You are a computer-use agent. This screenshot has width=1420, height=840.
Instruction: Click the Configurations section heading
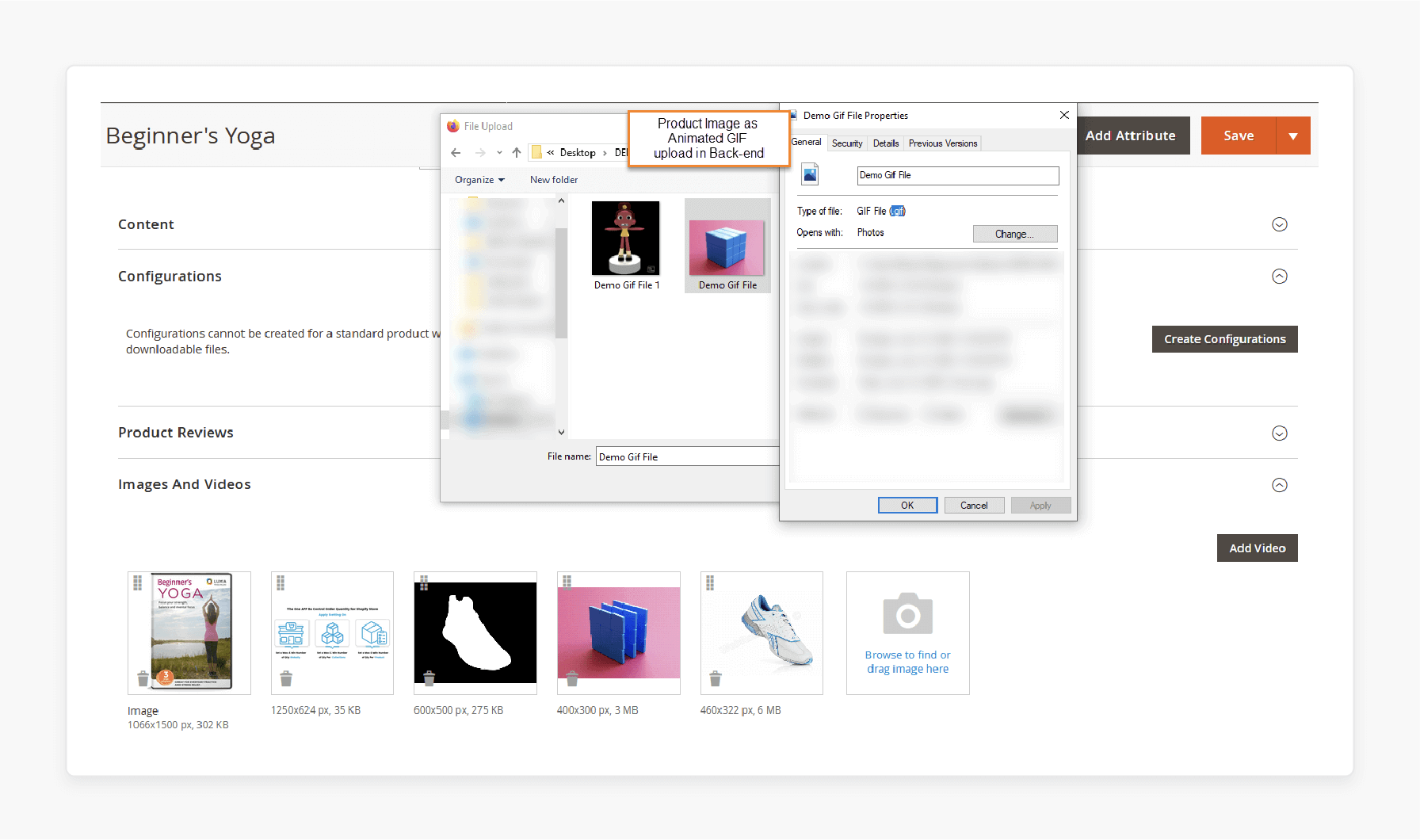[x=170, y=277]
